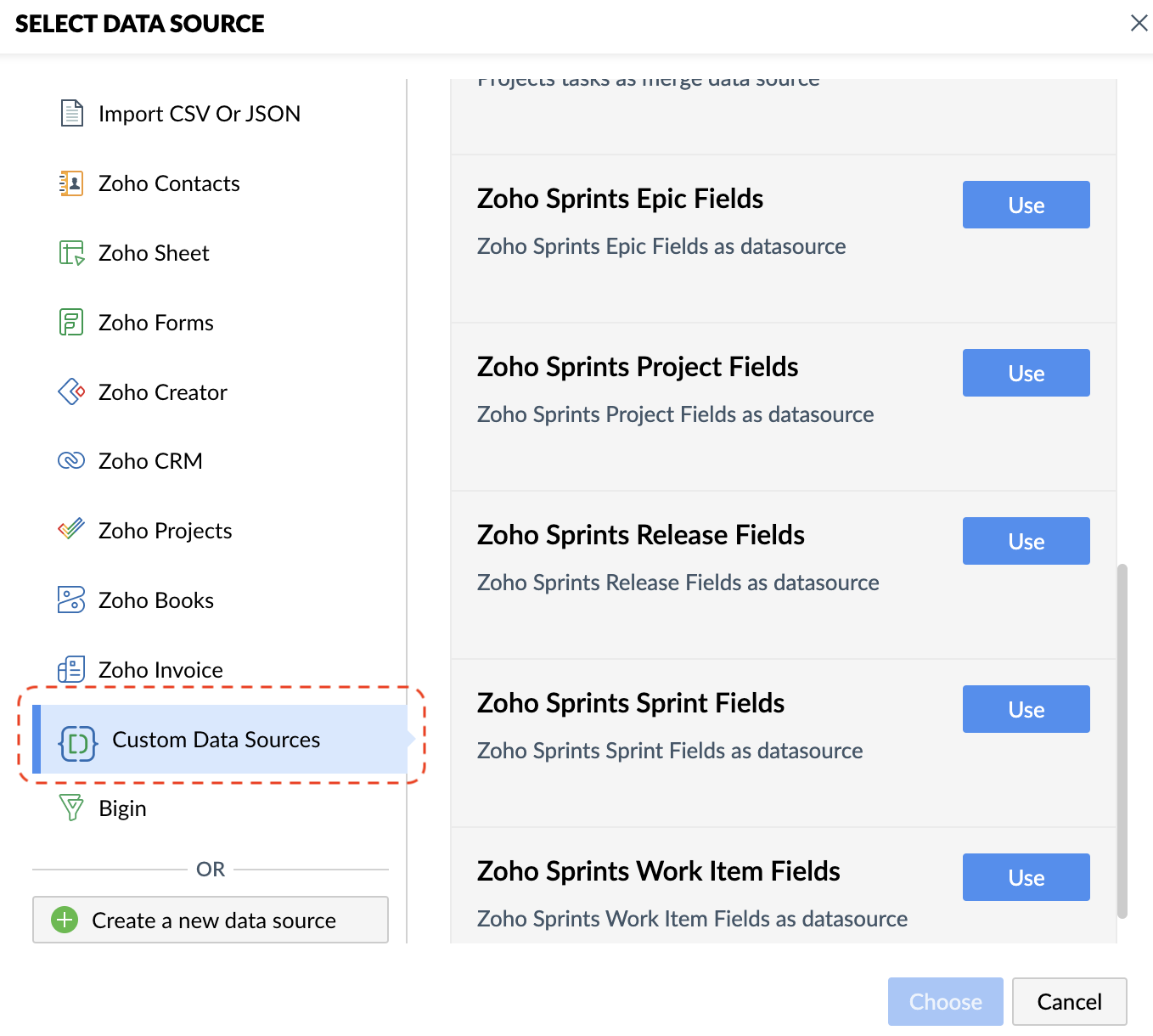
Task: Click the Zoho Forms icon
Action: pos(71,323)
